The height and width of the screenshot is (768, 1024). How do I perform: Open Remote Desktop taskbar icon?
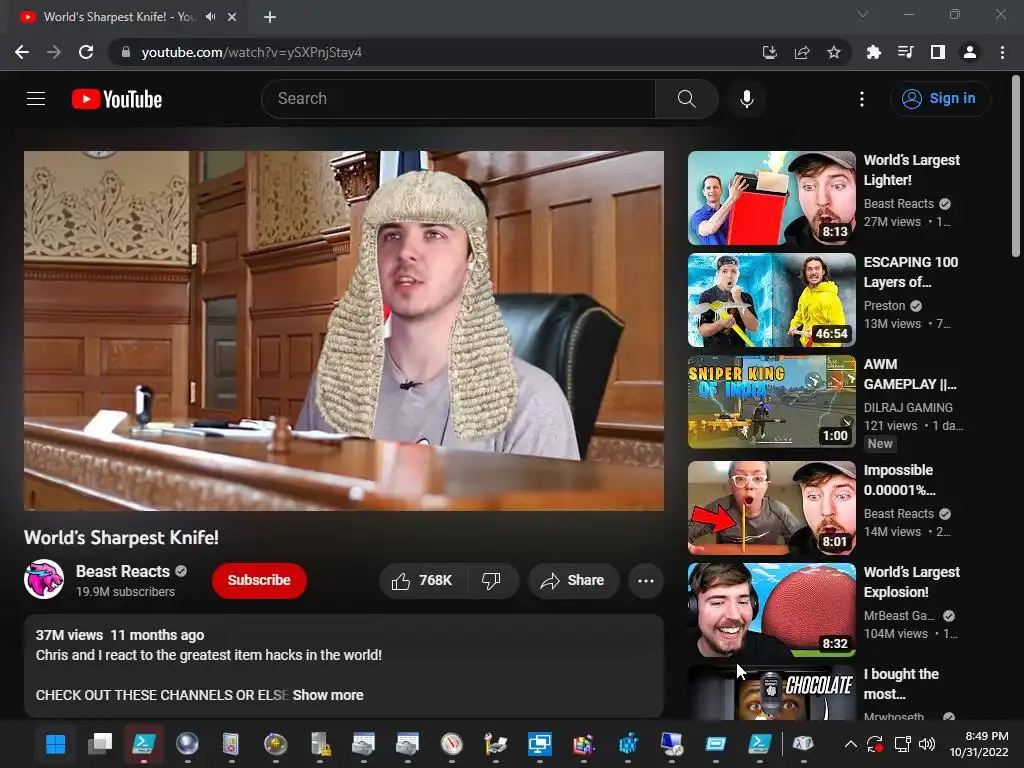540,744
